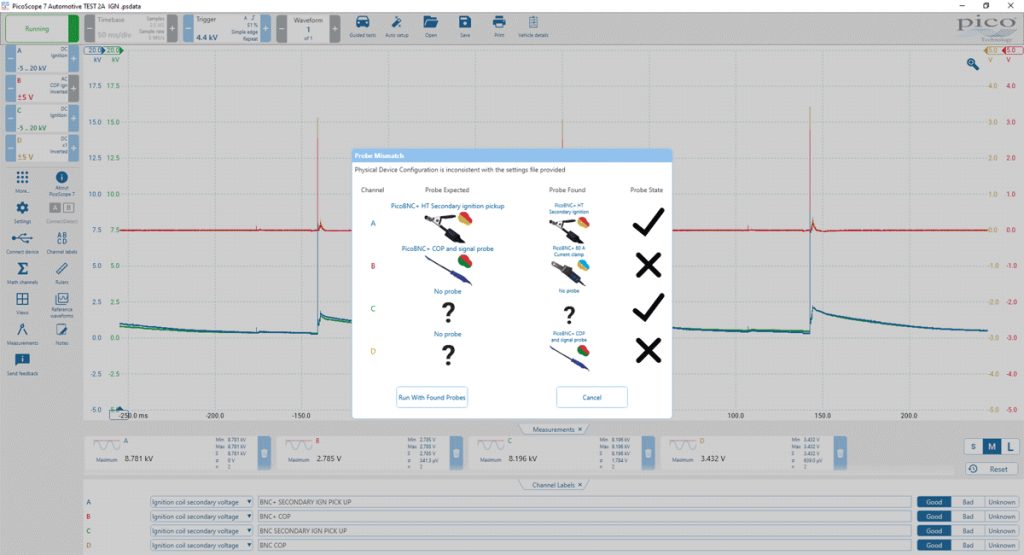Screen dimensions: 1024x555
Task: Open channel C signal type dropdown
Action: tap(201, 531)
